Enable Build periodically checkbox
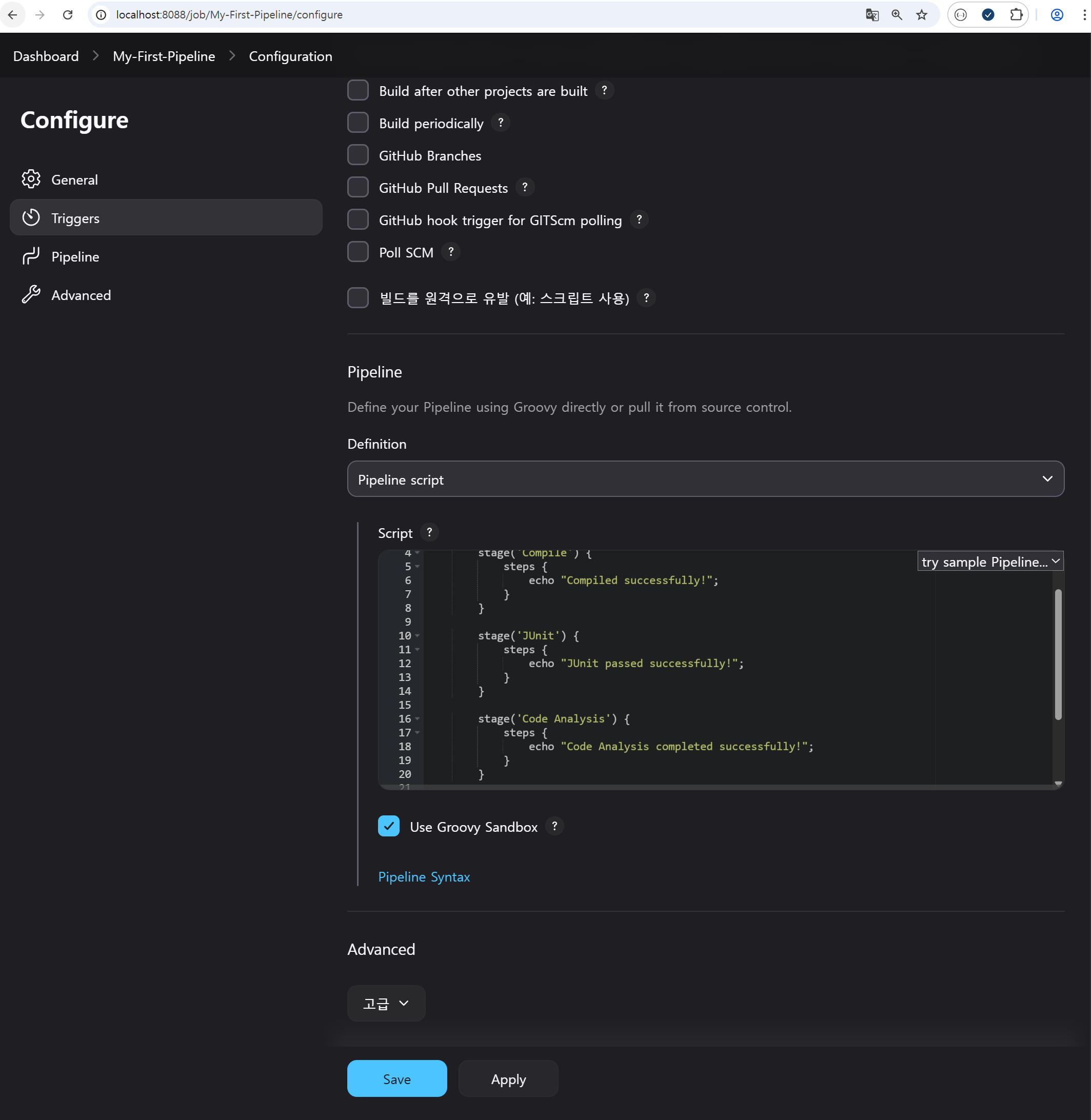The width and height of the screenshot is (1091, 1120). point(358,123)
